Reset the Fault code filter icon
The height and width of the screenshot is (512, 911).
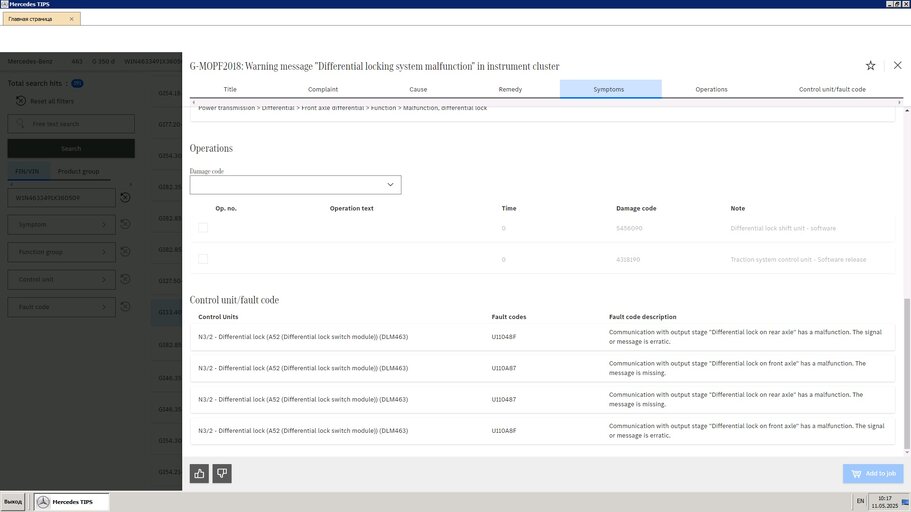coord(125,307)
